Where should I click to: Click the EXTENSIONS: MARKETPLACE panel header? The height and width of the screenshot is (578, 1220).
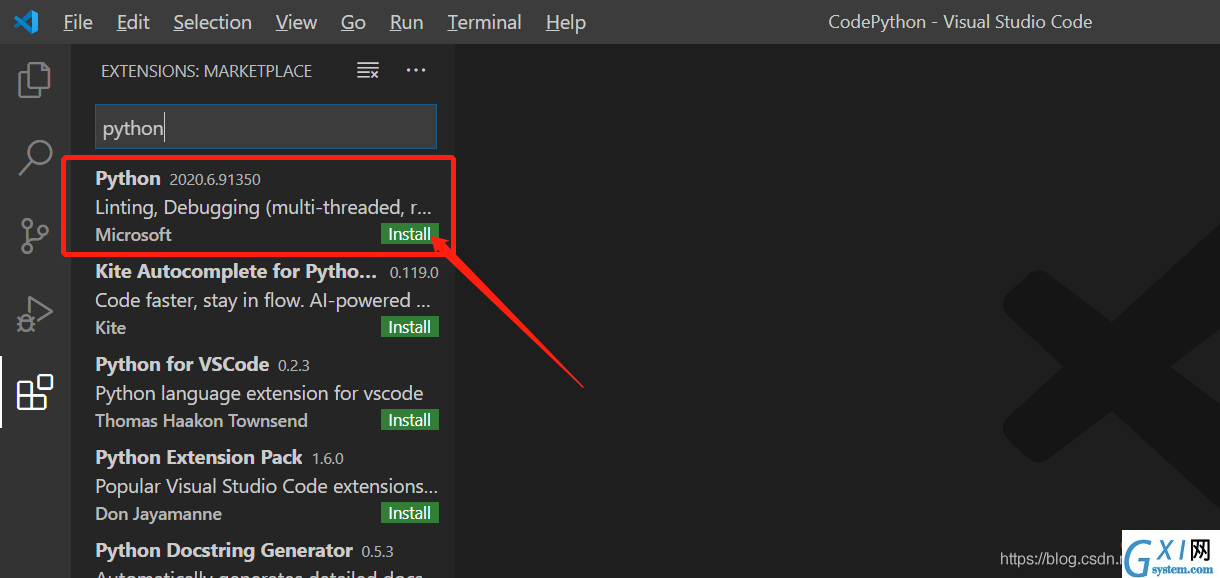click(x=206, y=71)
